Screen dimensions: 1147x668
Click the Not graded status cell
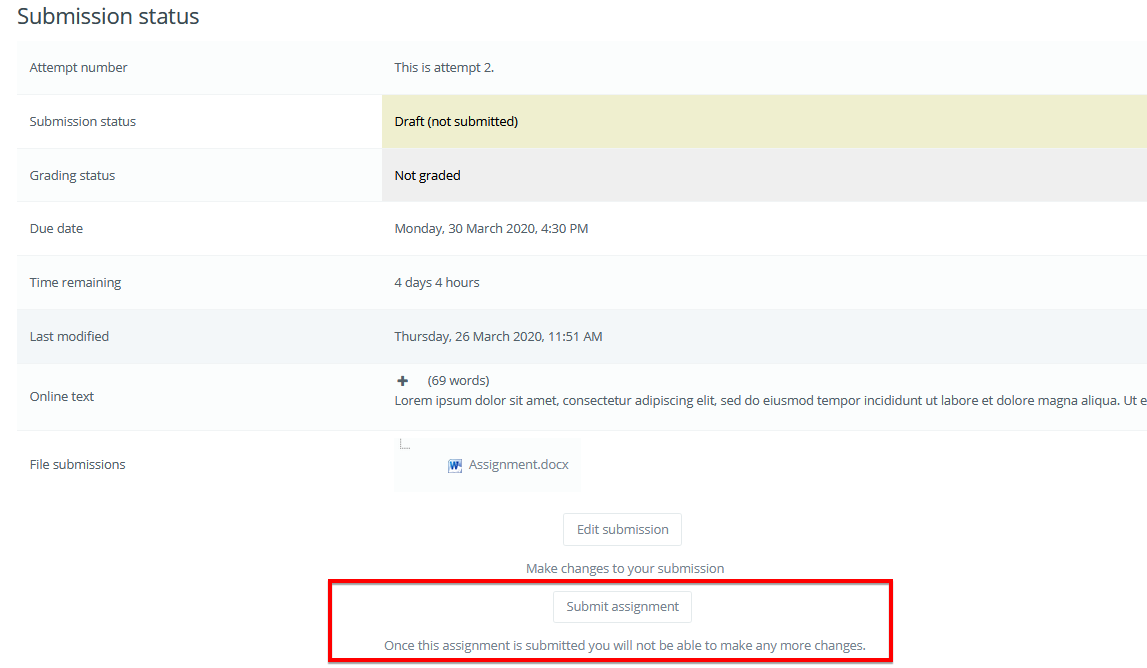point(427,176)
